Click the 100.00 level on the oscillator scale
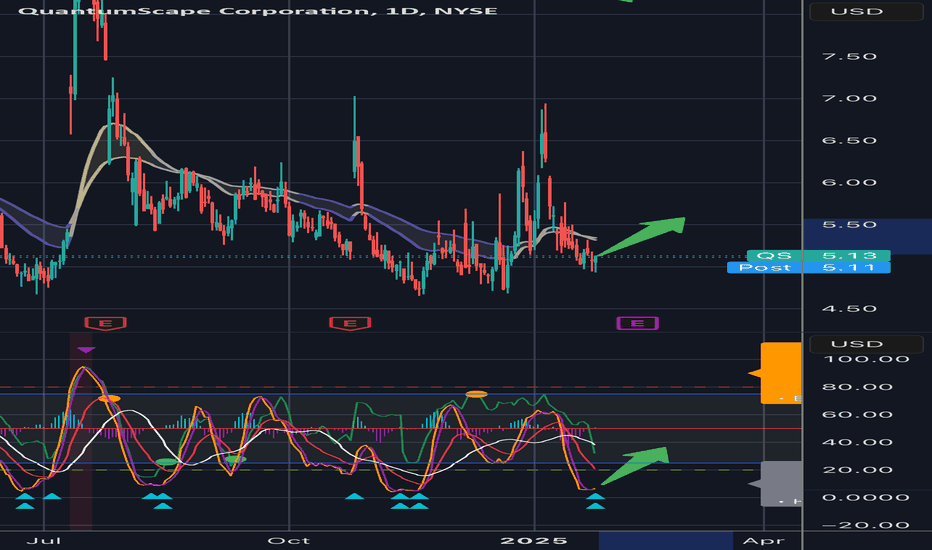Image resolution: width=932 pixels, height=550 pixels. (x=865, y=359)
